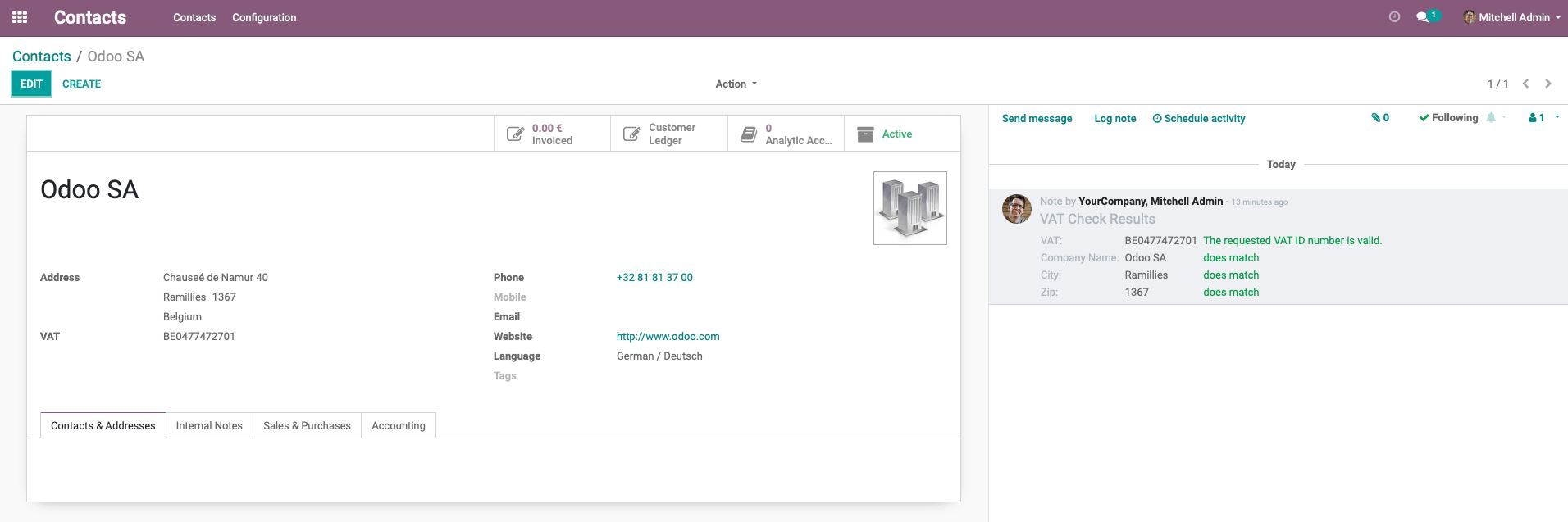Click the Odoo SA company image
The image size is (1568, 522).
tap(910, 208)
